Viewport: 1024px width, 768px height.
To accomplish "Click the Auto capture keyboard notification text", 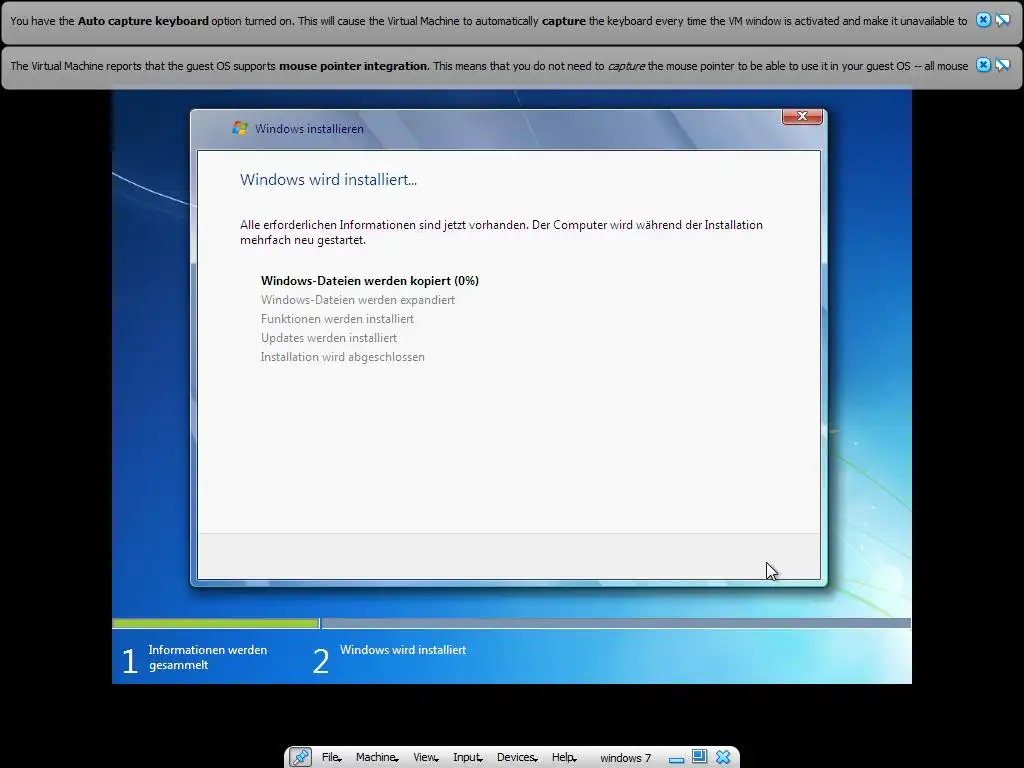I will tap(488, 21).
